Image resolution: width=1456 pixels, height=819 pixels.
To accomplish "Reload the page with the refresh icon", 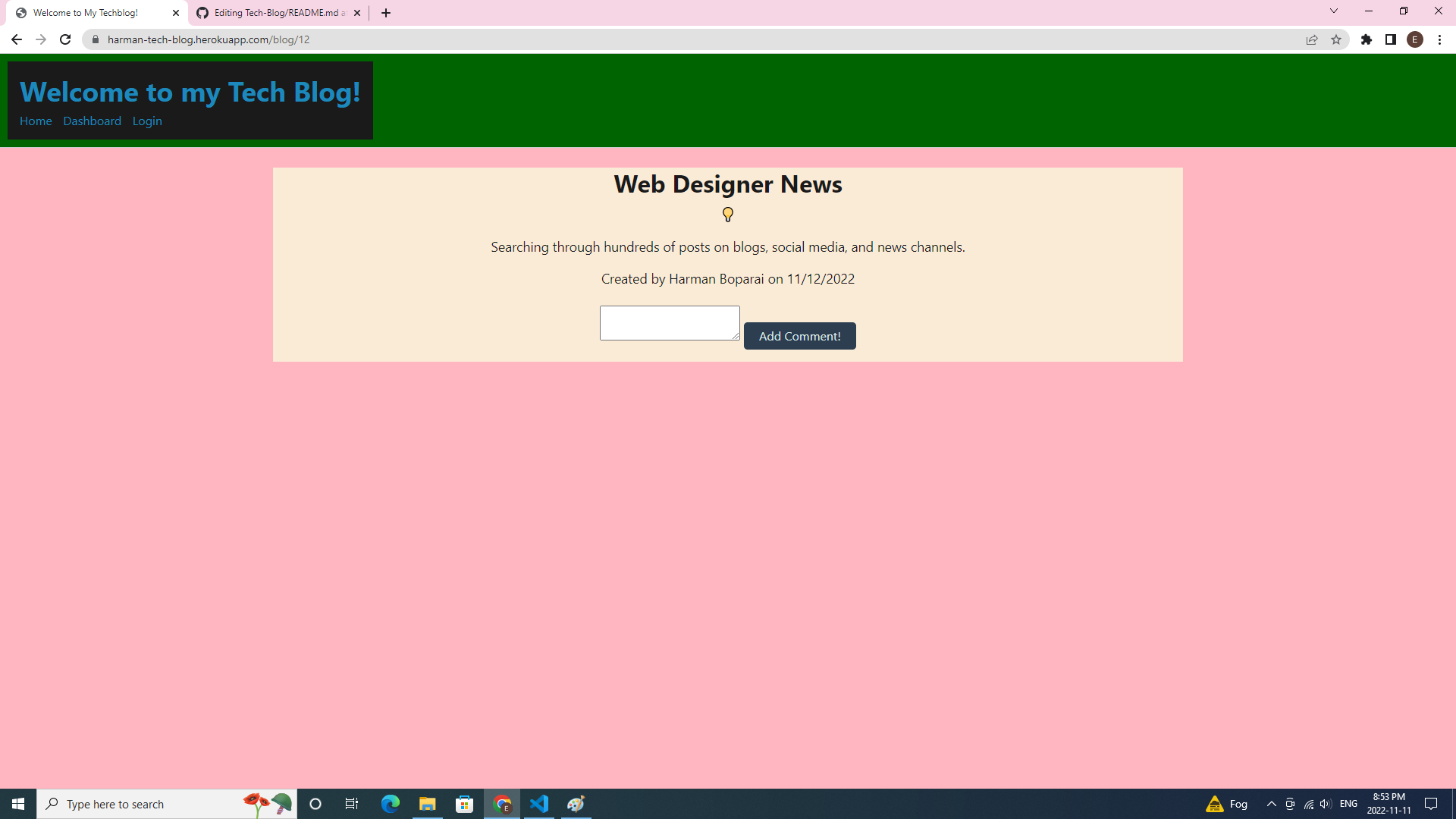I will tap(64, 39).
